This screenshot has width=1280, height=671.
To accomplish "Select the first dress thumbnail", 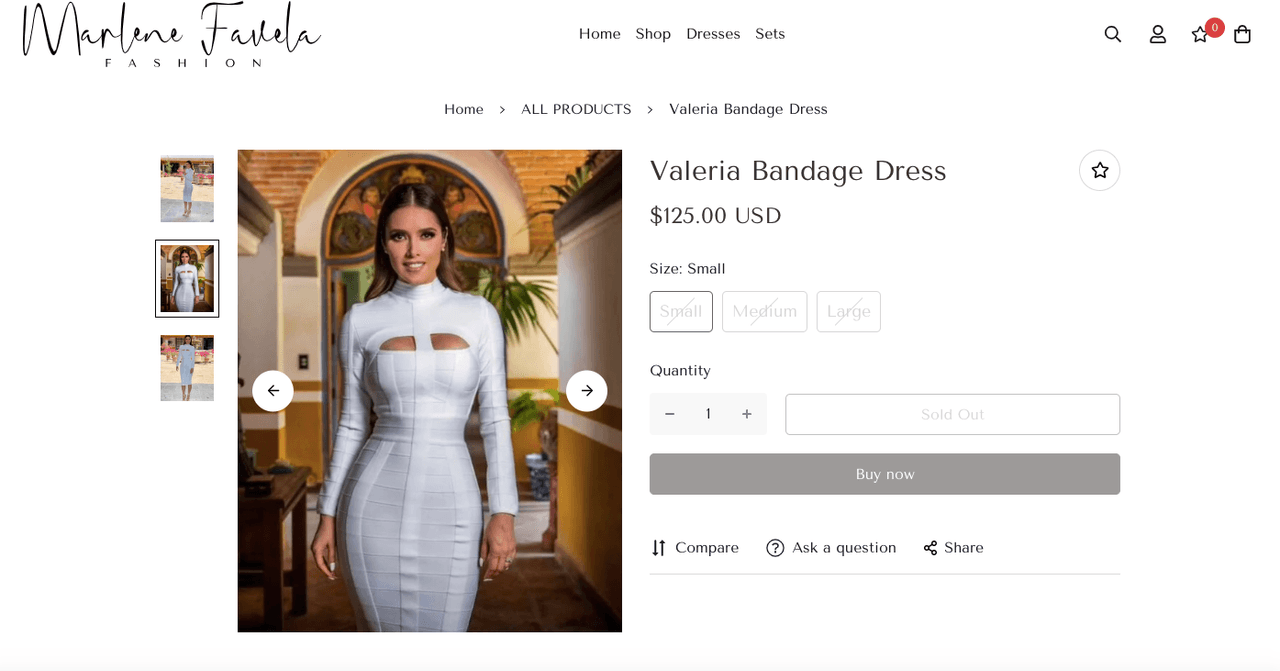I will click(187, 189).
